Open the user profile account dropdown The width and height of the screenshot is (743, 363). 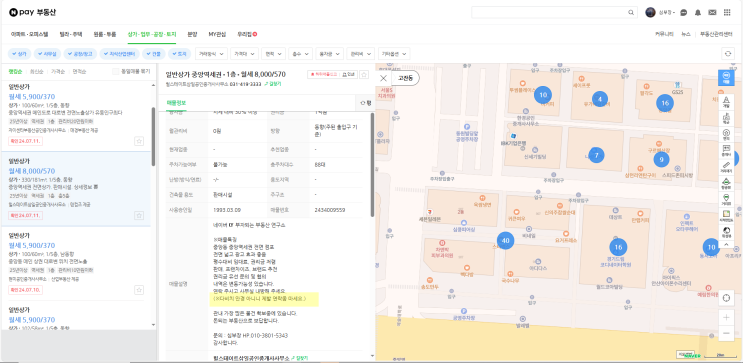660,12
